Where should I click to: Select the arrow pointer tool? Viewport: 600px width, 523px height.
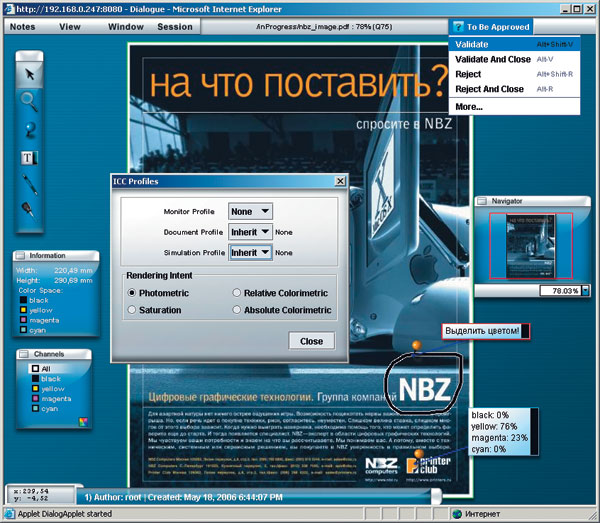[29, 74]
